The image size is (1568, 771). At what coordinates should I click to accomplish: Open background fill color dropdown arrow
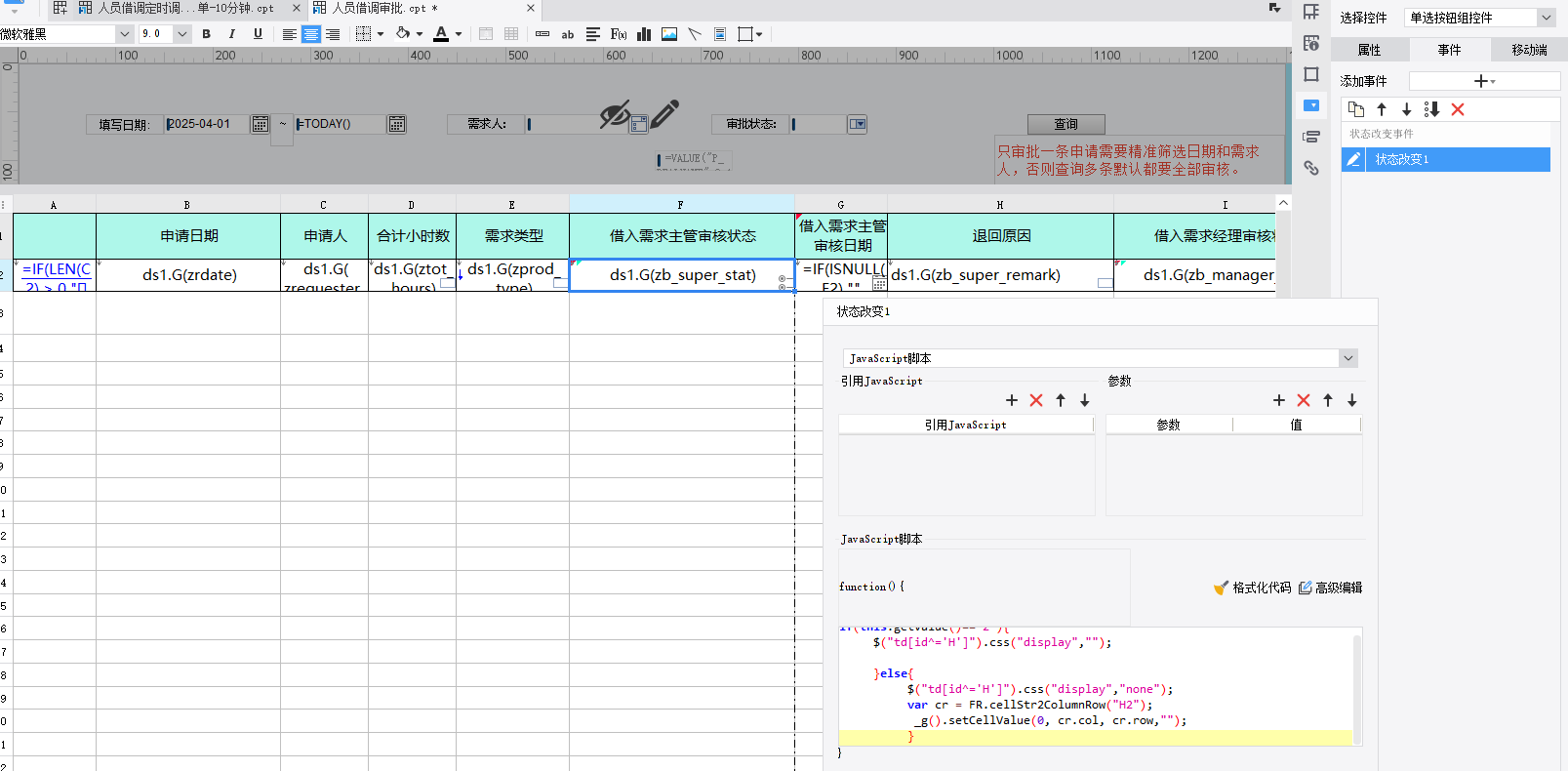[x=420, y=34]
